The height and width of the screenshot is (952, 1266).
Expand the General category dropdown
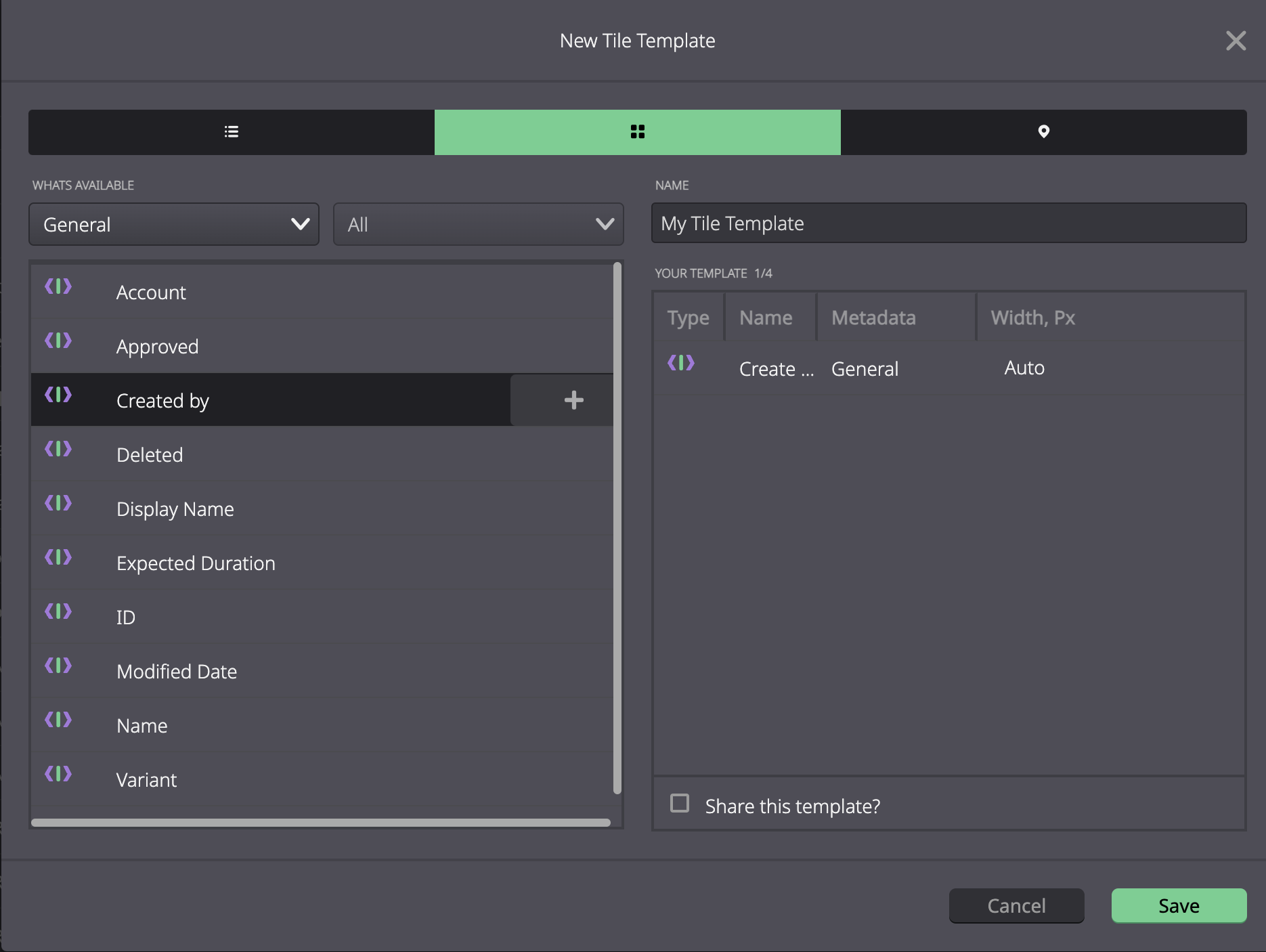point(174,224)
